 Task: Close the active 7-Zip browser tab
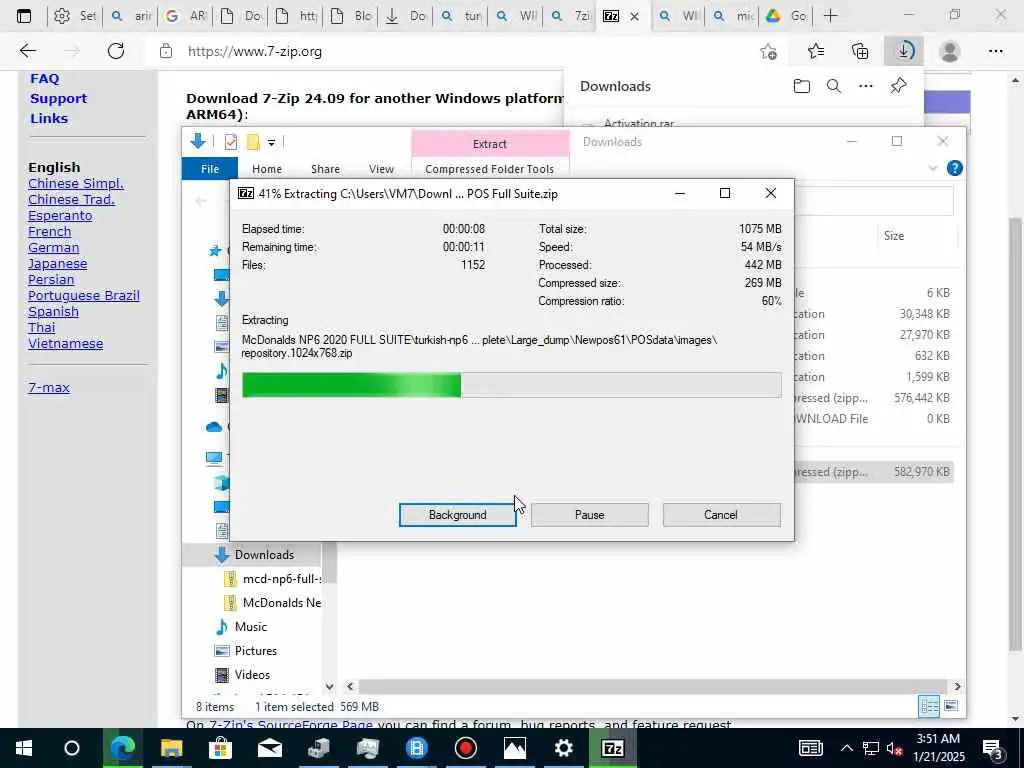click(x=634, y=16)
